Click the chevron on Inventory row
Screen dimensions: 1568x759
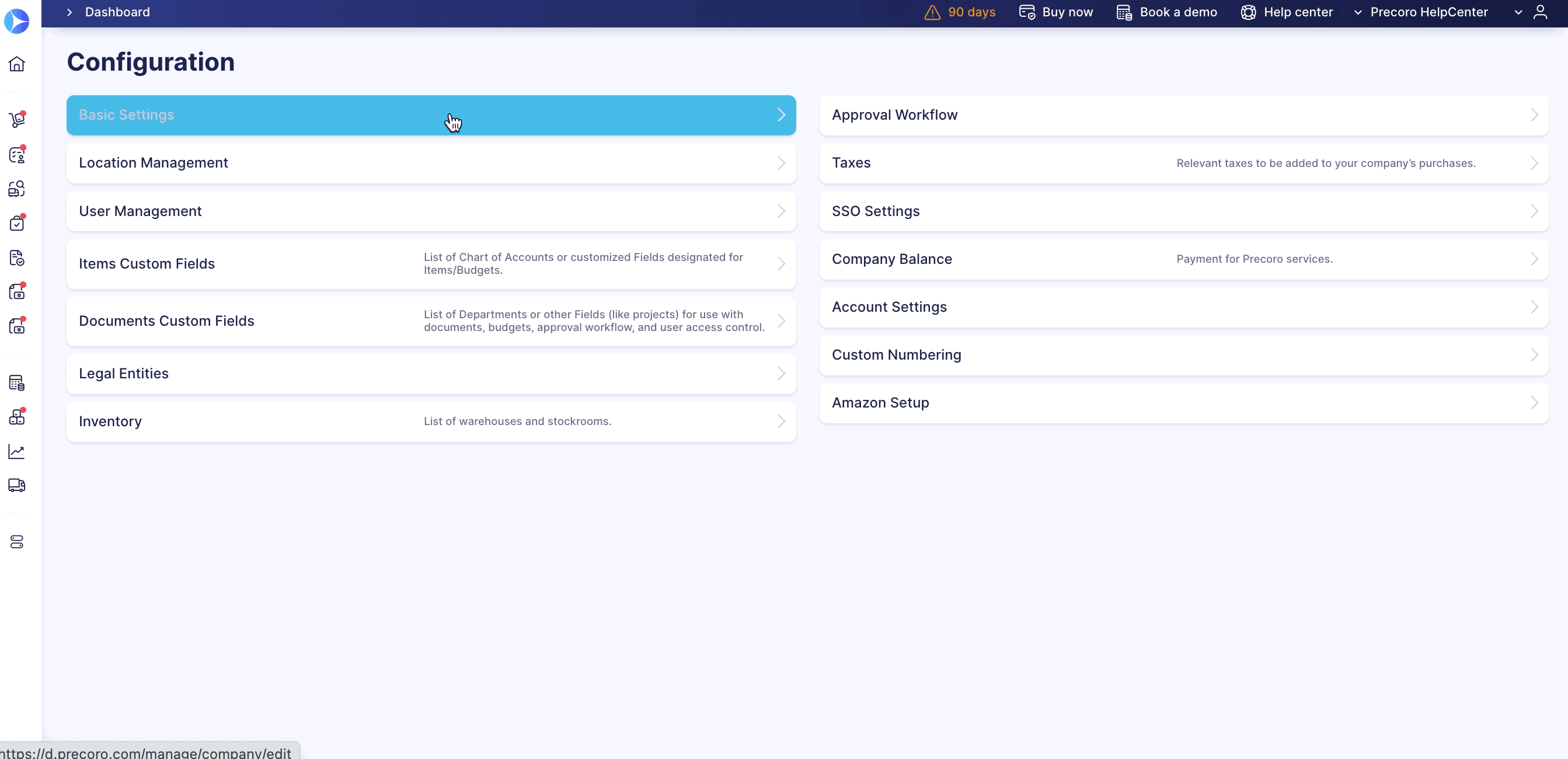click(781, 421)
